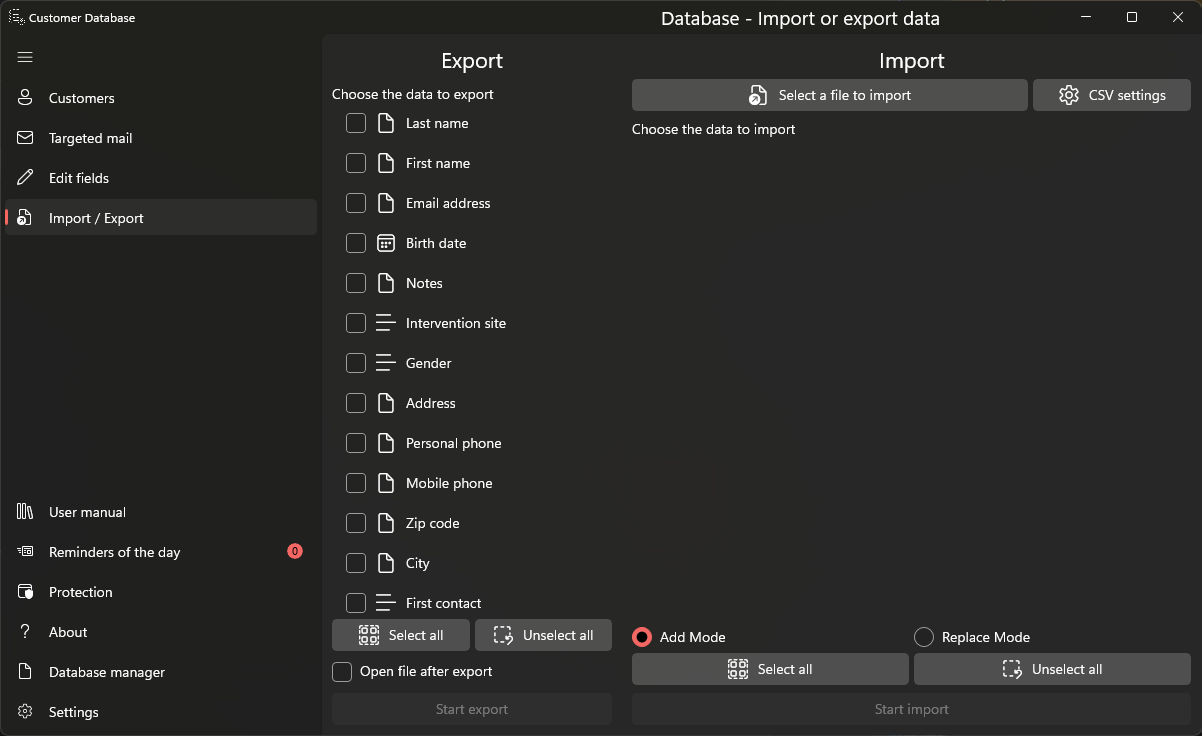Image resolution: width=1202 pixels, height=736 pixels.
Task: Click the Database manager icon
Action: pos(25,672)
